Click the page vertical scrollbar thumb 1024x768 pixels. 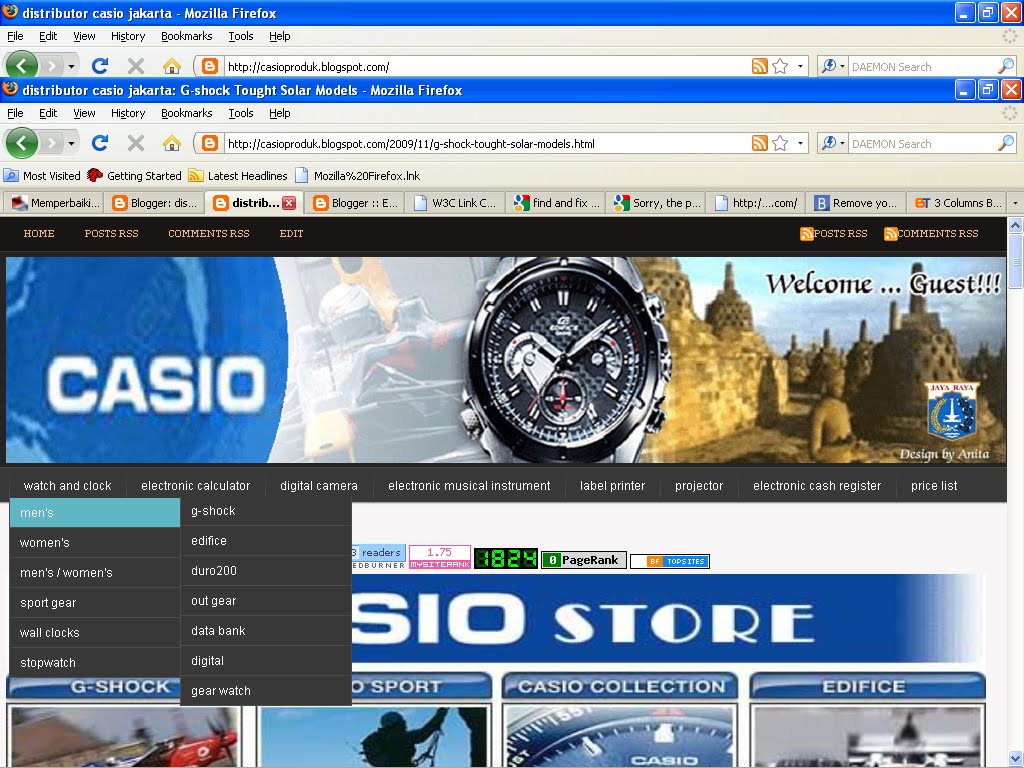[x=1016, y=261]
